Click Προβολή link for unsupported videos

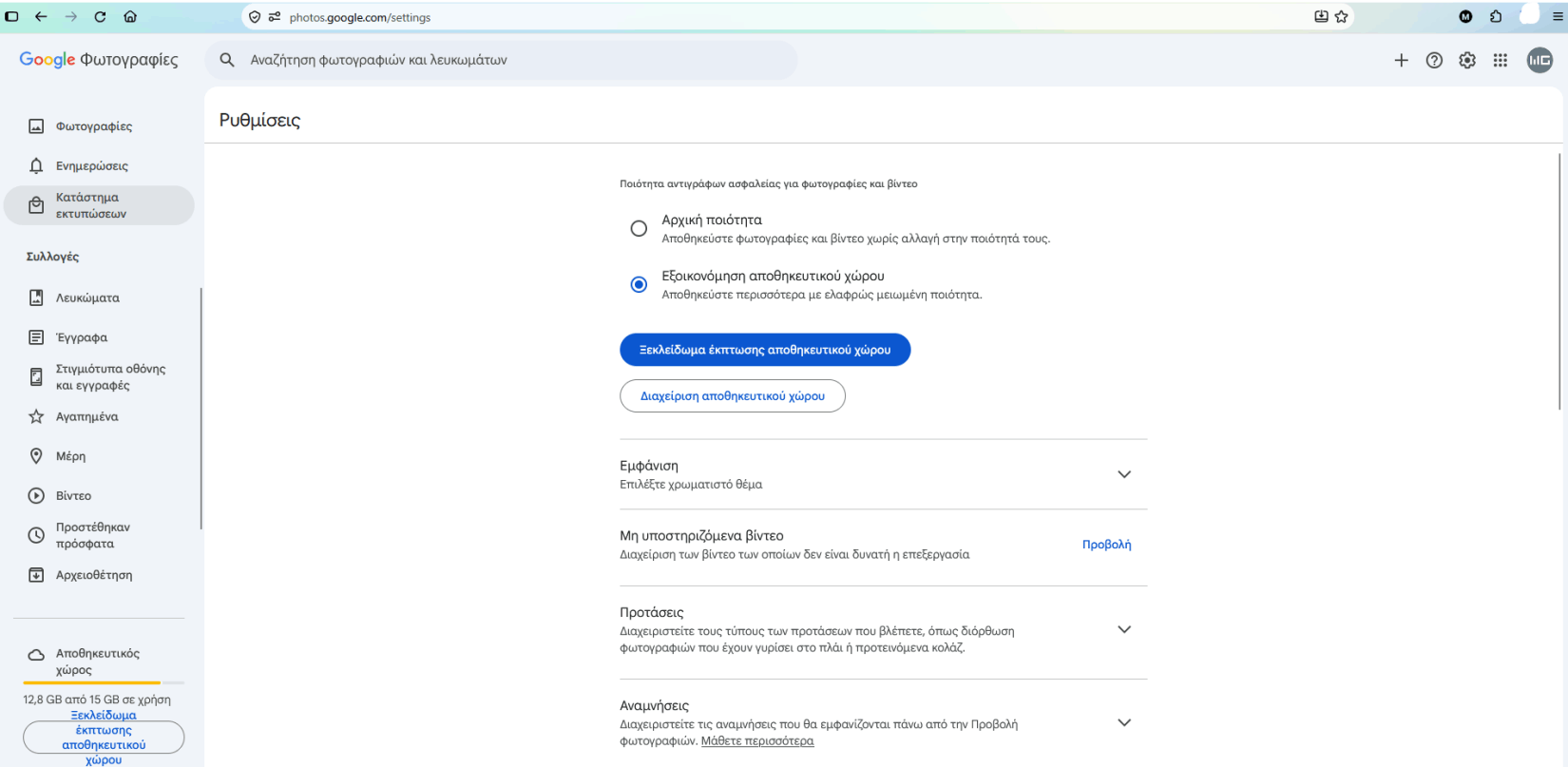1106,545
